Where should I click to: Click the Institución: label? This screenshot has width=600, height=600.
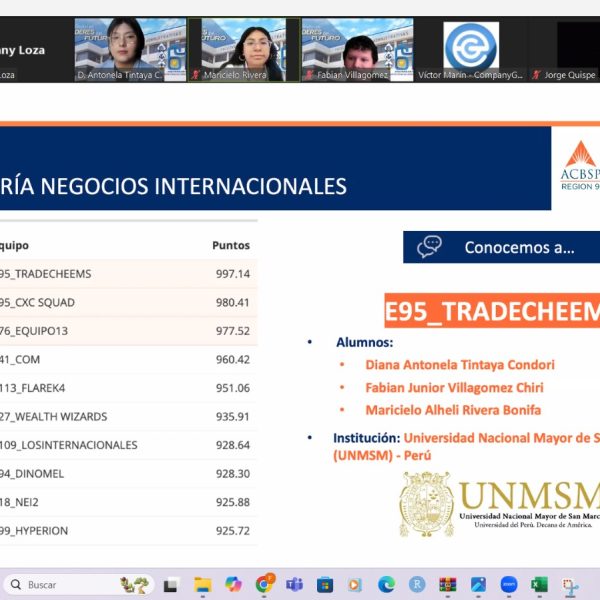[x=367, y=438]
